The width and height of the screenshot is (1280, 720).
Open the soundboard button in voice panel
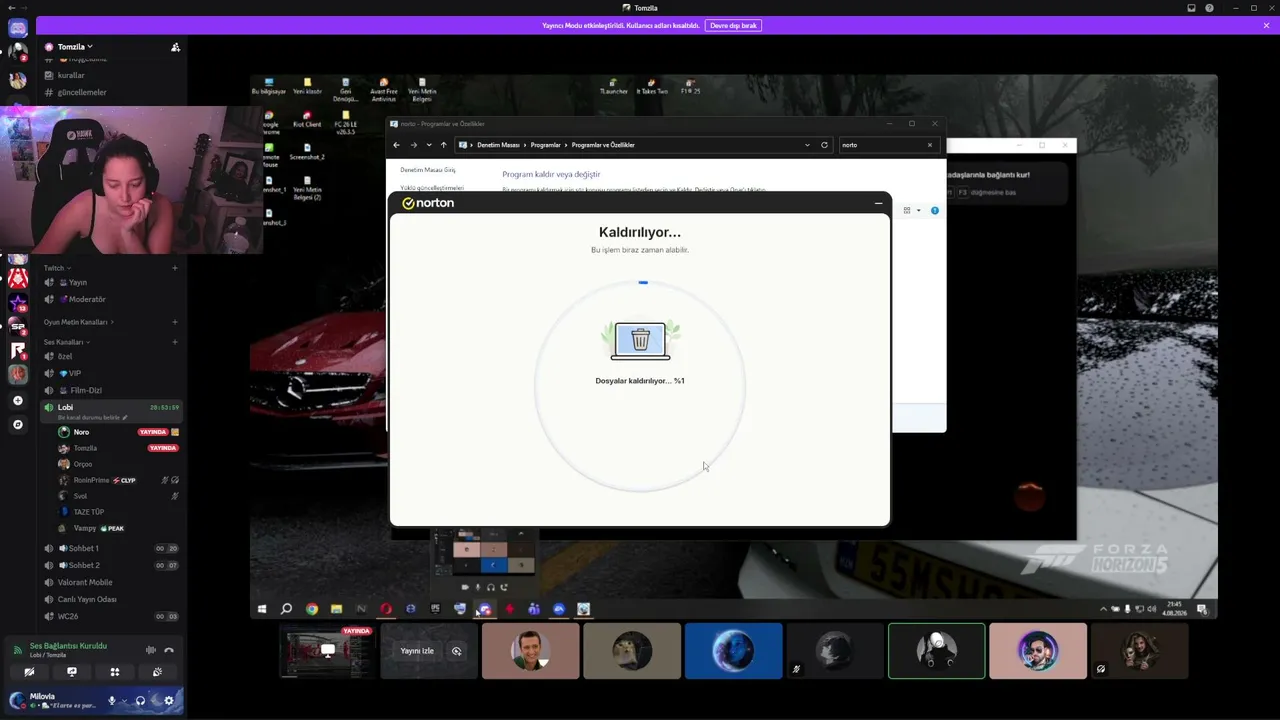point(158,672)
